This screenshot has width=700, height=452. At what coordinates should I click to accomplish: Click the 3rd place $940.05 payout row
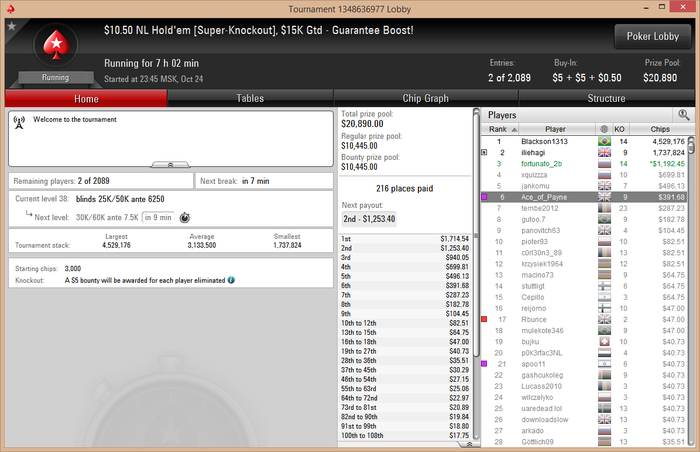(x=405, y=257)
